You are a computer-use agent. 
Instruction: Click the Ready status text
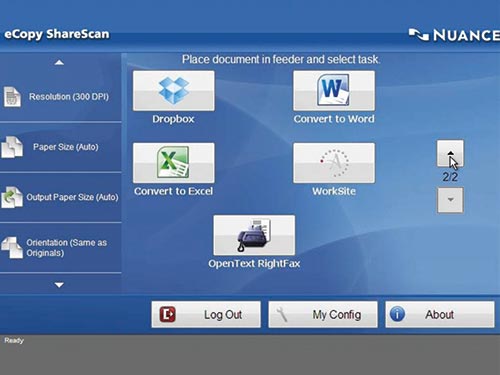coord(14,340)
